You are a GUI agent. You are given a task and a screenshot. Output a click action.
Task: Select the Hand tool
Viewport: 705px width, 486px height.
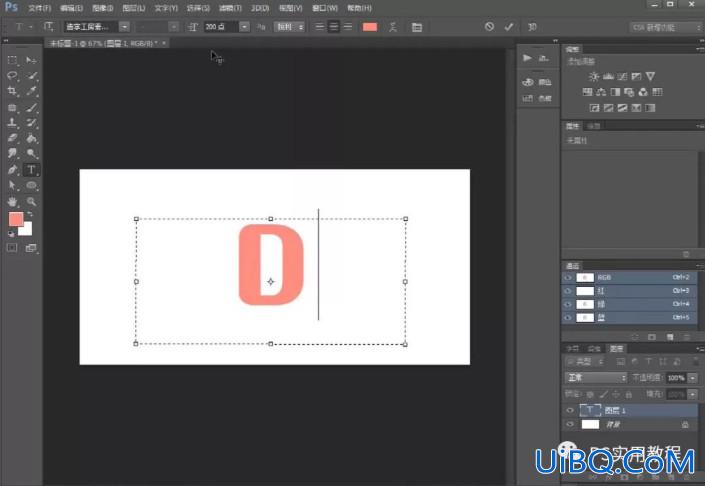coord(12,201)
